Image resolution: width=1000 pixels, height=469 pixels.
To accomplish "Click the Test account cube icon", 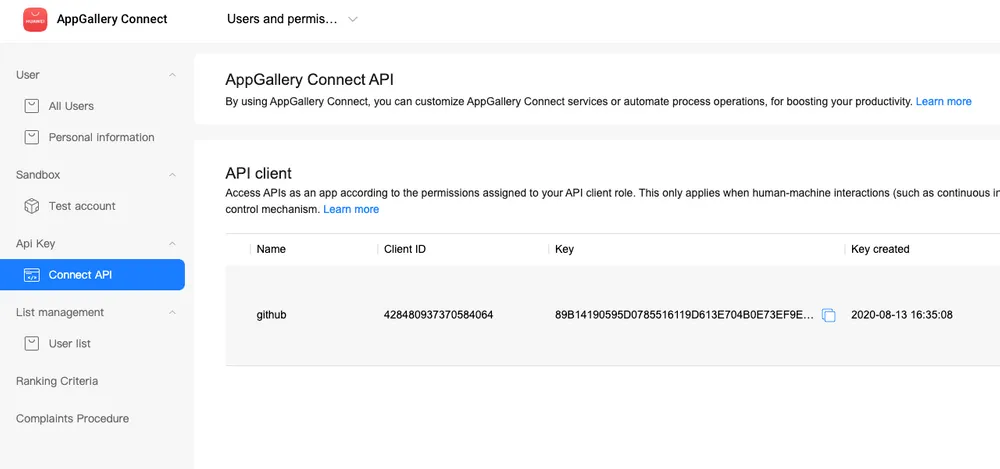I will 31,206.
